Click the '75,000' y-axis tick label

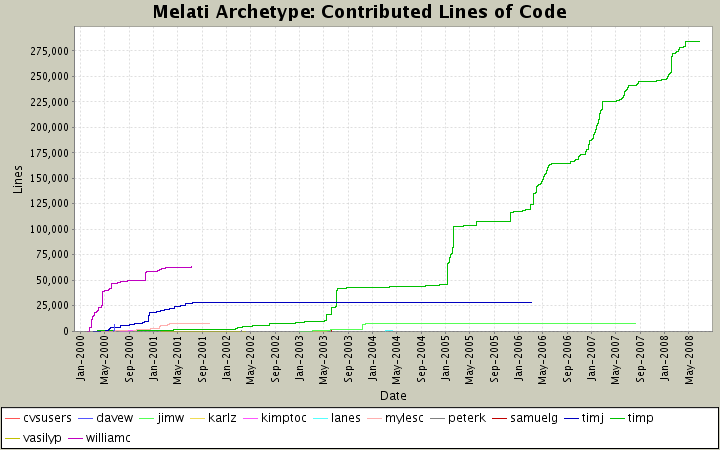[x=53, y=254]
